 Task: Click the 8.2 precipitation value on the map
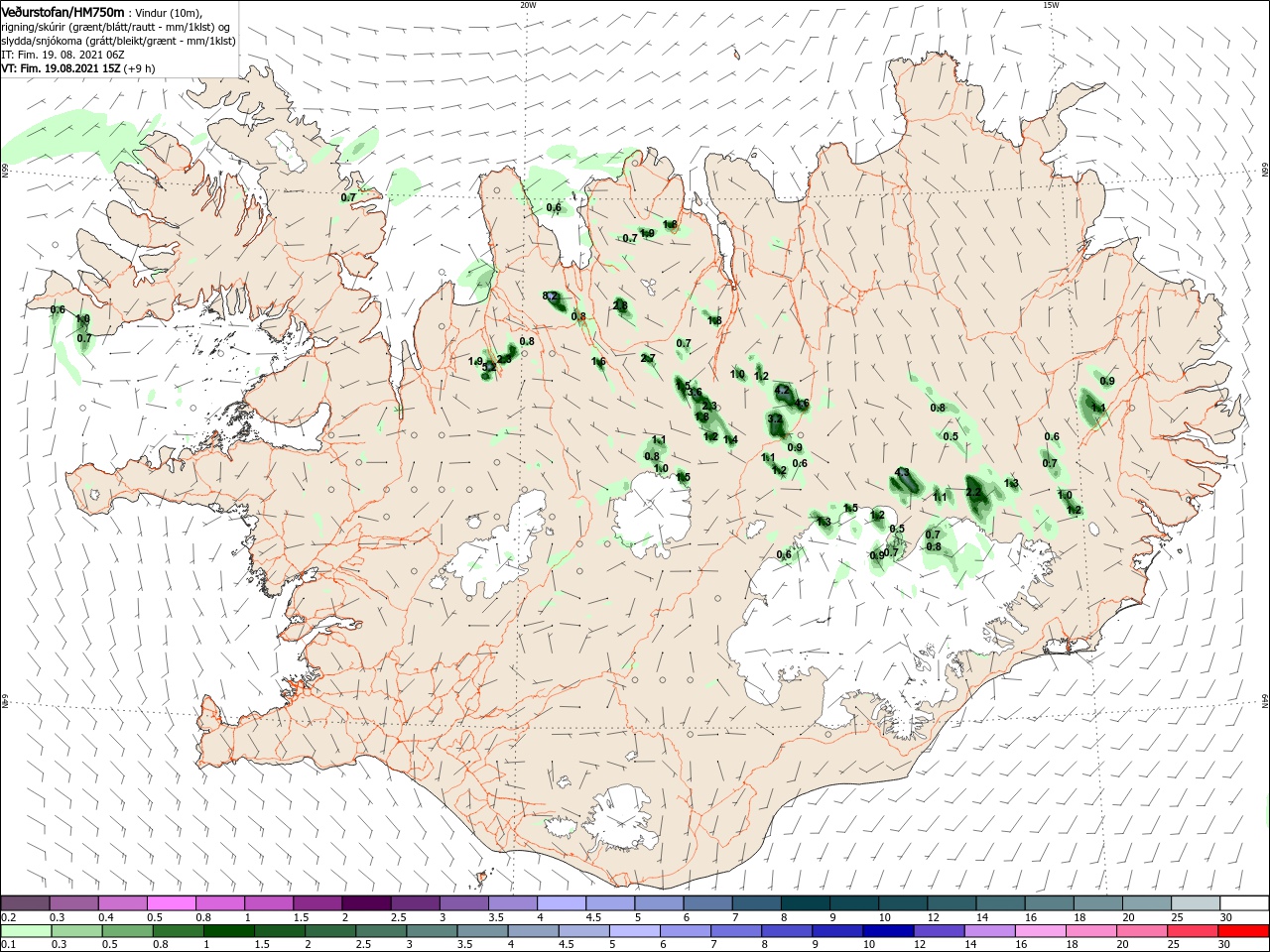pyautogui.click(x=551, y=297)
